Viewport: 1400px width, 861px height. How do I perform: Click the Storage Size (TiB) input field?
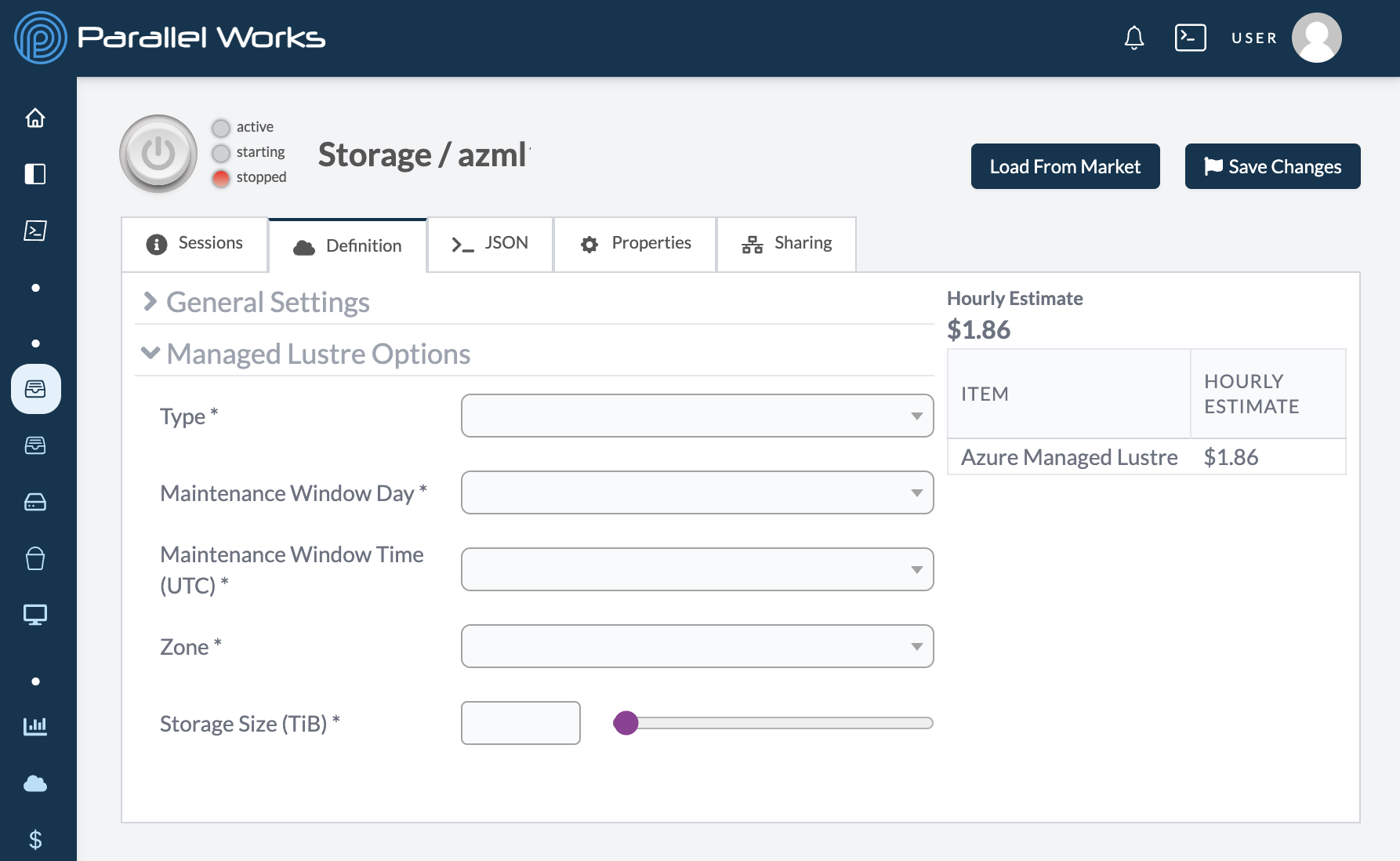point(520,723)
